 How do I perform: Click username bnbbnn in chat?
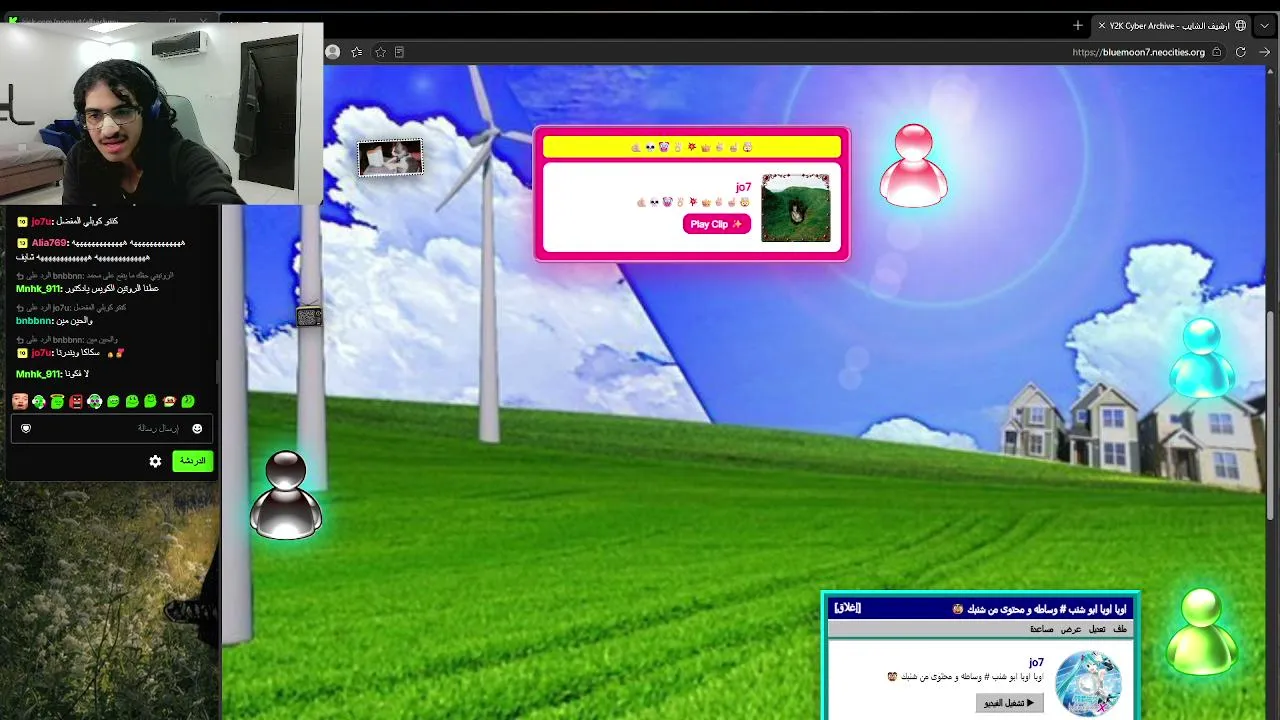[34, 321]
